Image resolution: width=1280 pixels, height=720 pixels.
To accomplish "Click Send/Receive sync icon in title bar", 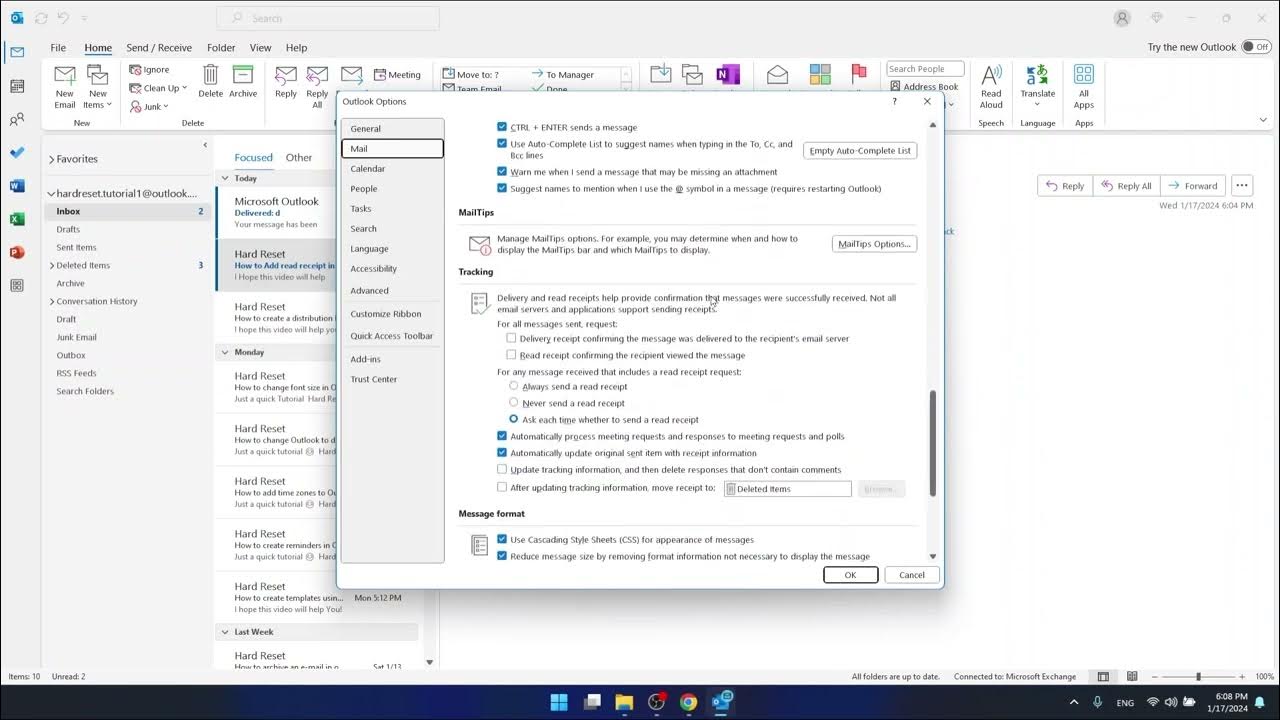I will [x=41, y=18].
